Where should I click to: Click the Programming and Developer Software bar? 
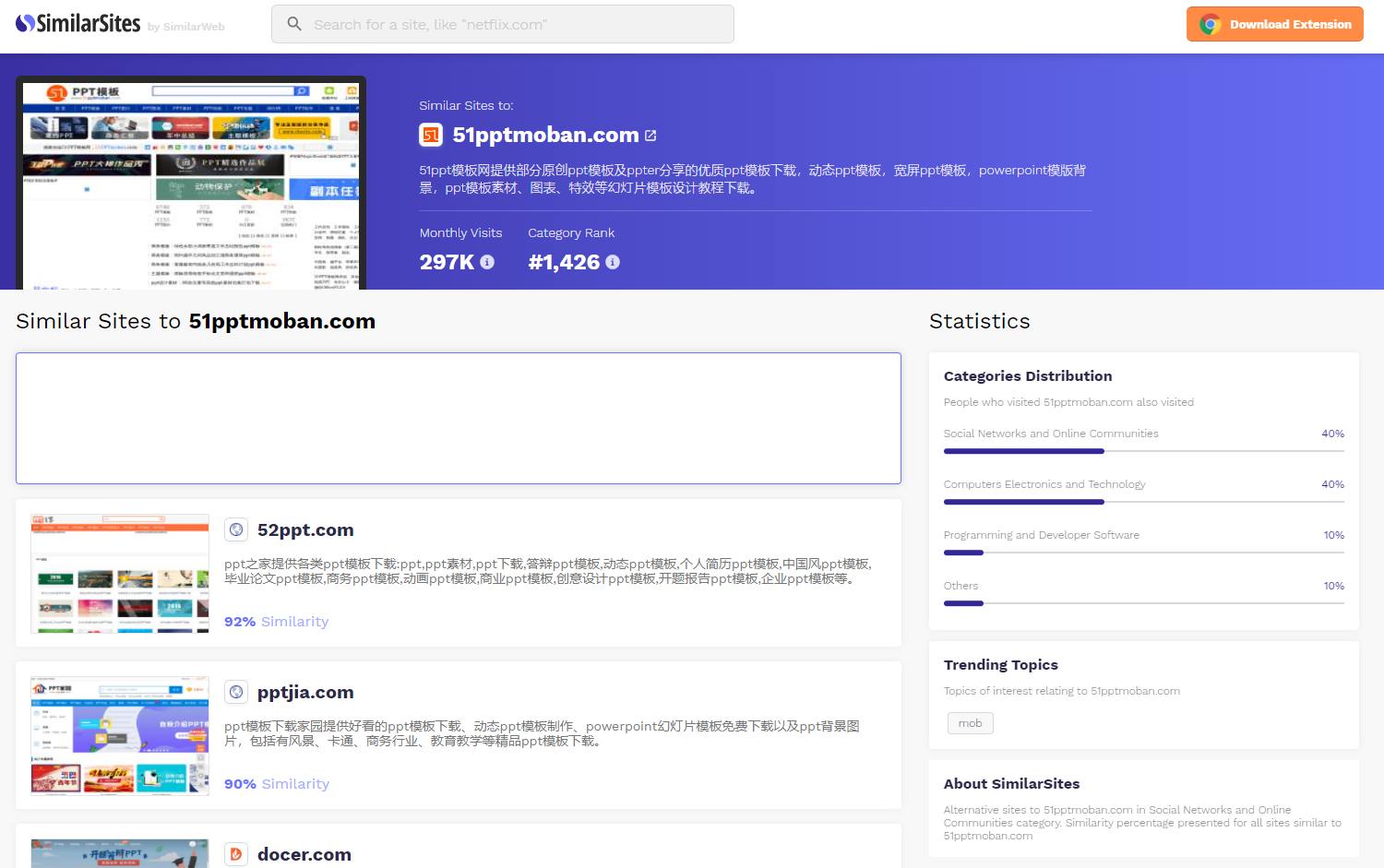click(x=1144, y=553)
